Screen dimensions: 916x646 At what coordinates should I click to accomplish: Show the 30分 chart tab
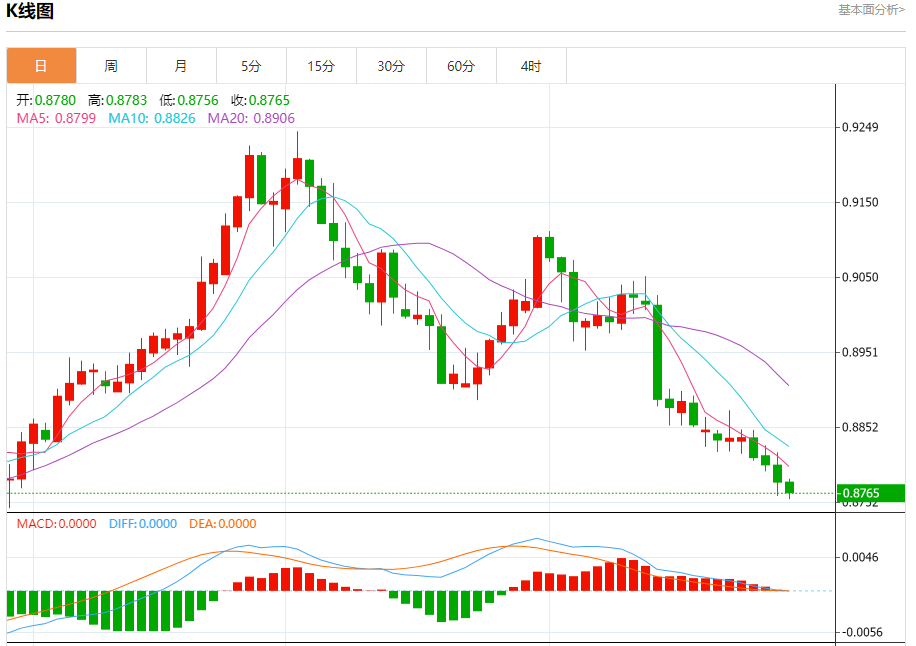(x=391, y=66)
